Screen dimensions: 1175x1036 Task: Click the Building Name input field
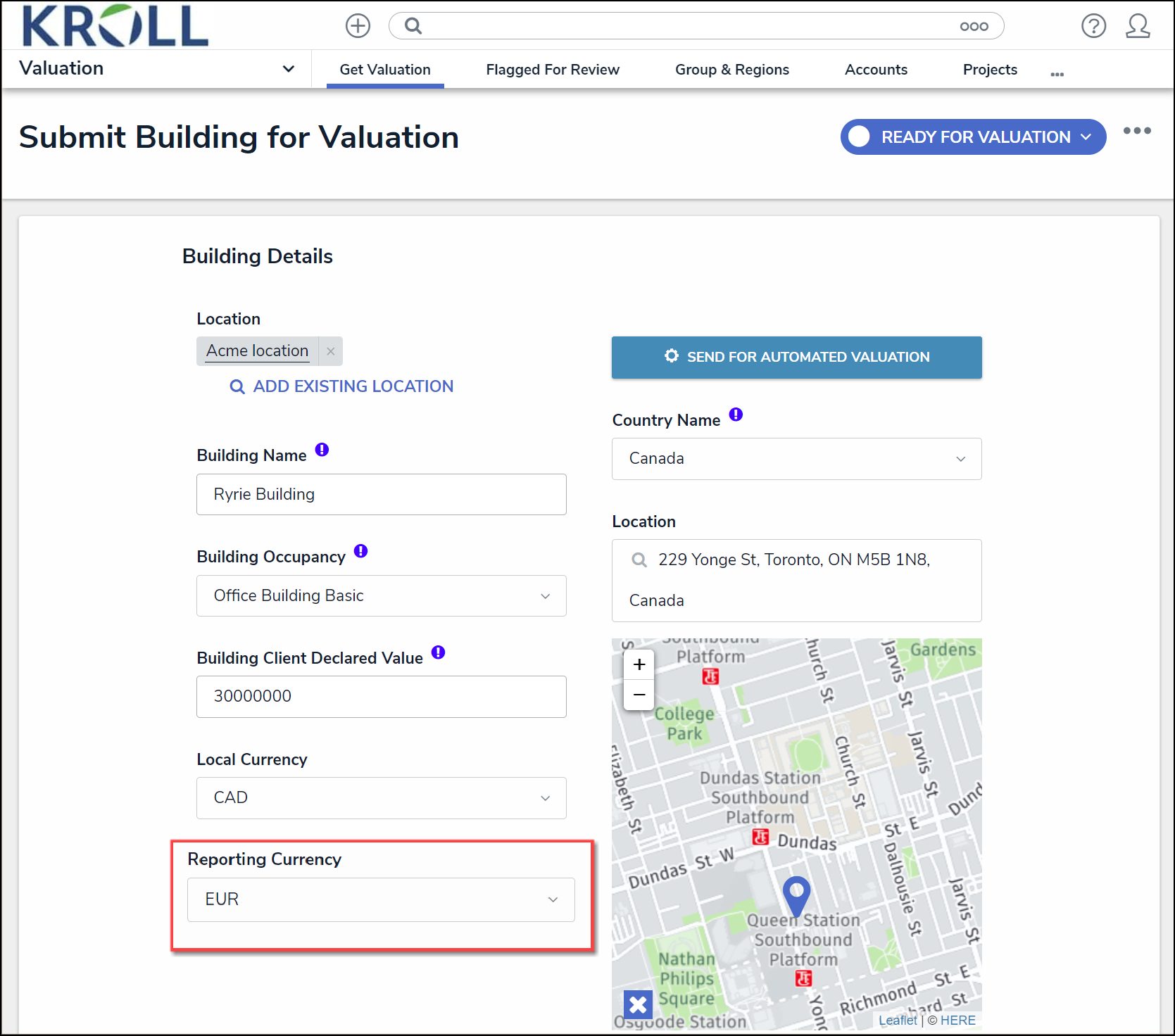click(x=382, y=495)
